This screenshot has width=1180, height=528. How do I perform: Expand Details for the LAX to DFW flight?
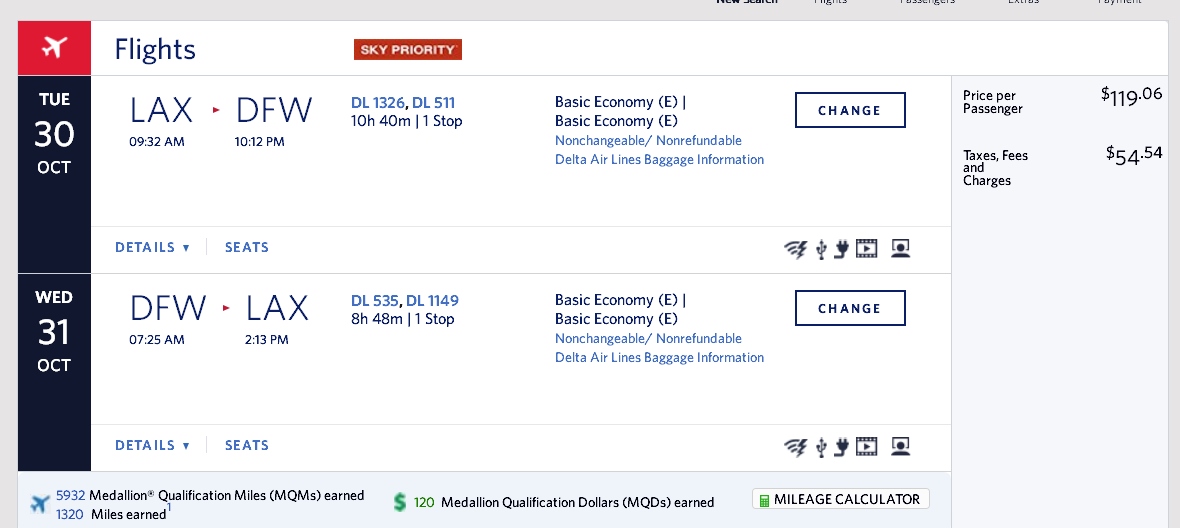pyautogui.click(x=152, y=248)
